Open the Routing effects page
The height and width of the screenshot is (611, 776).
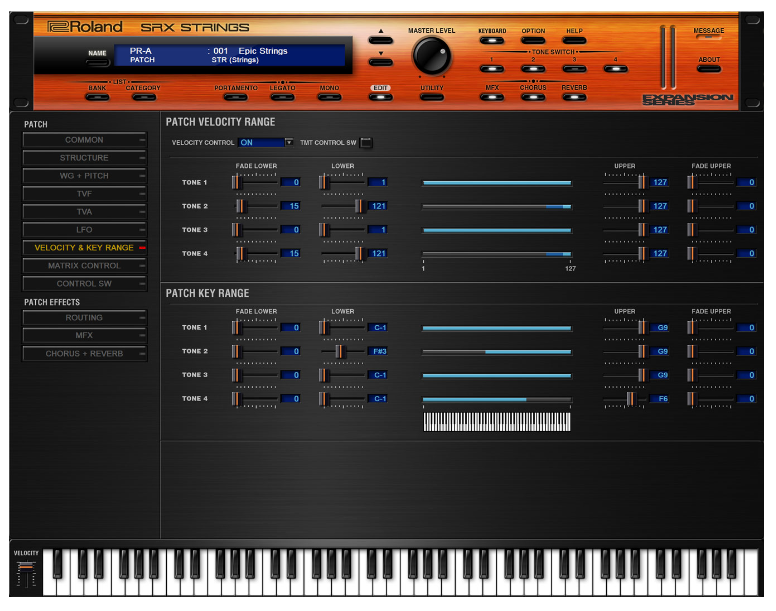pyautogui.click(x=85, y=318)
